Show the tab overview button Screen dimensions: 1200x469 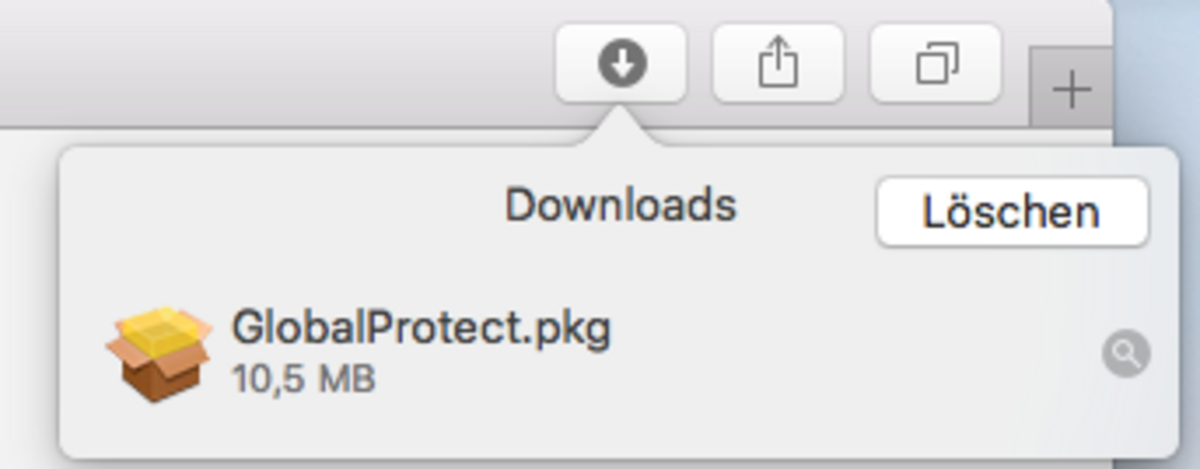[x=936, y=64]
